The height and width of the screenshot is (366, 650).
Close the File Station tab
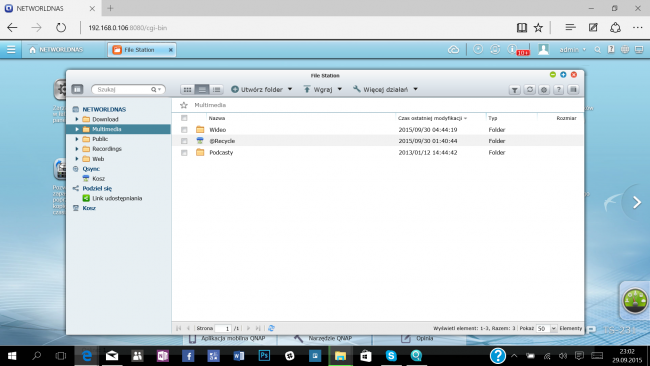pos(170,50)
